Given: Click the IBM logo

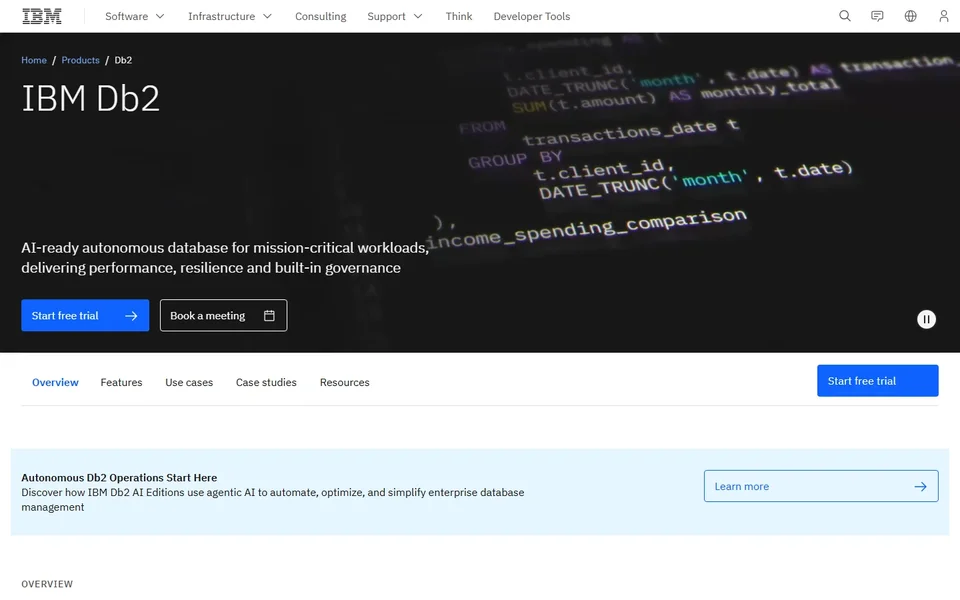Looking at the screenshot, I should tap(42, 17).
